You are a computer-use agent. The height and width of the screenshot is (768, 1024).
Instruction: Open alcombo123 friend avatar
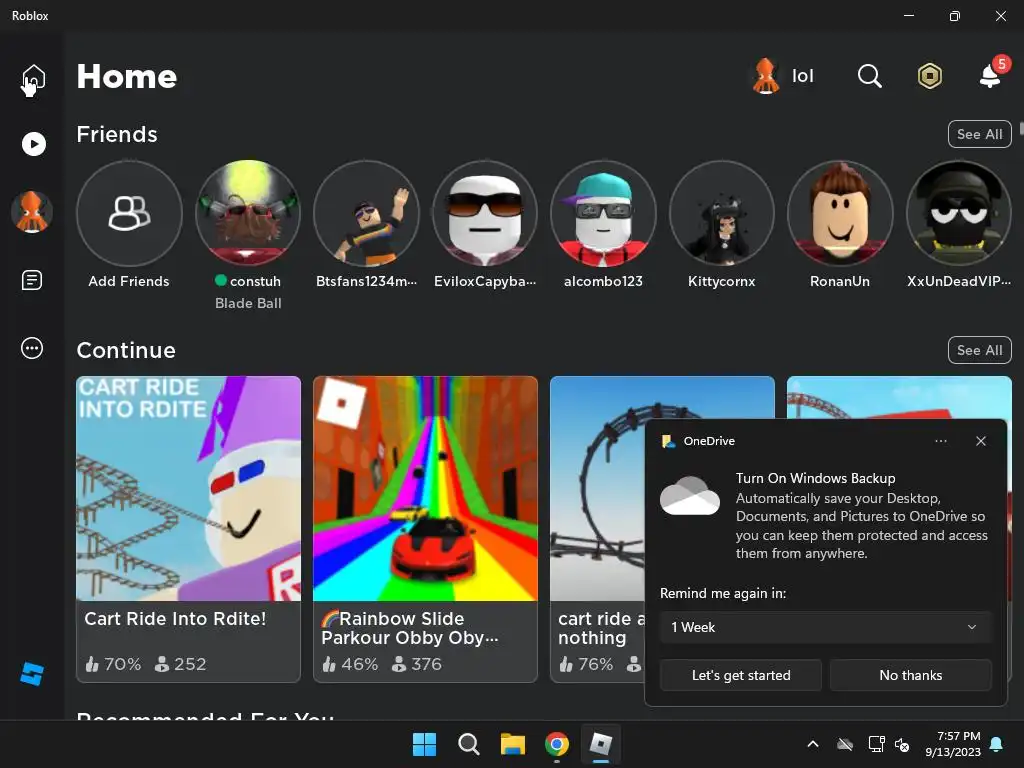pyautogui.click(x=603, y=214)
